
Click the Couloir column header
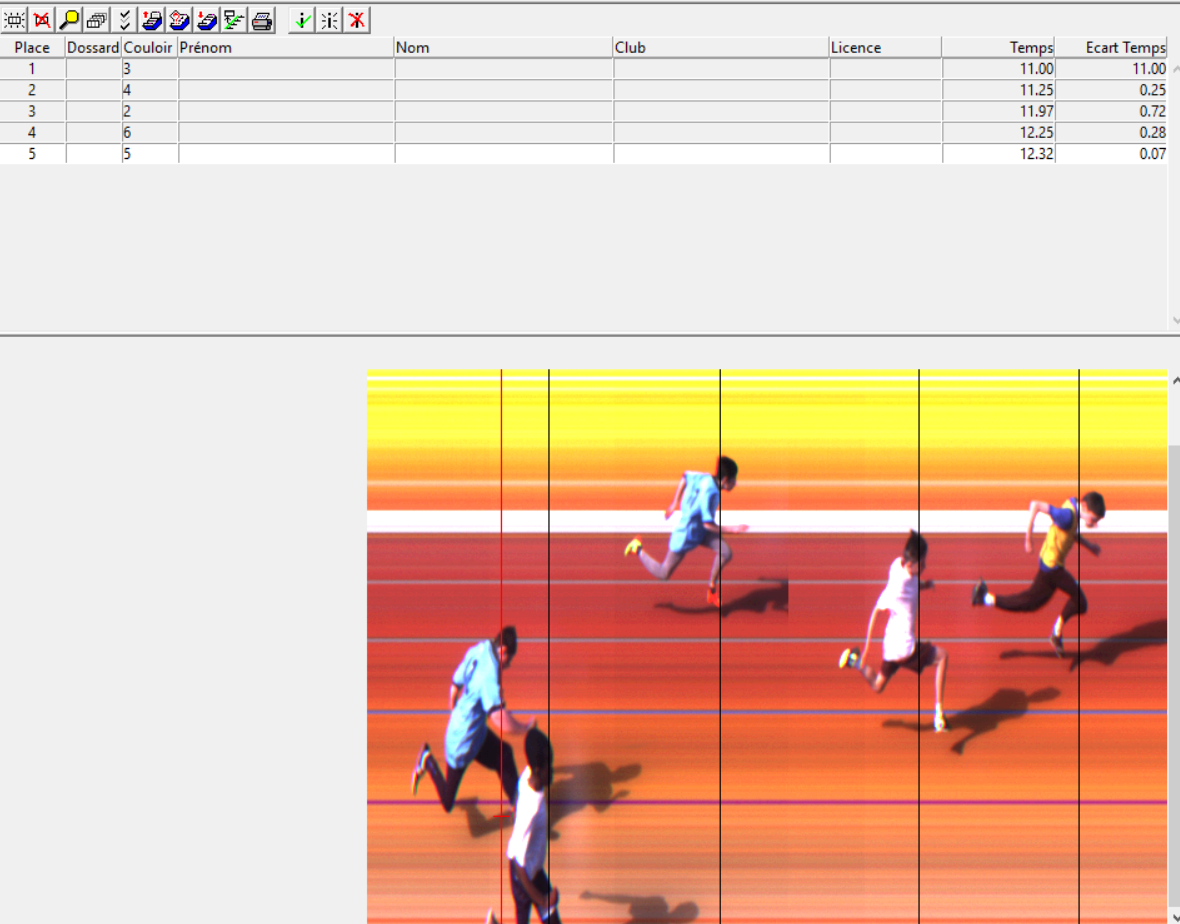(x=149, y=47)
